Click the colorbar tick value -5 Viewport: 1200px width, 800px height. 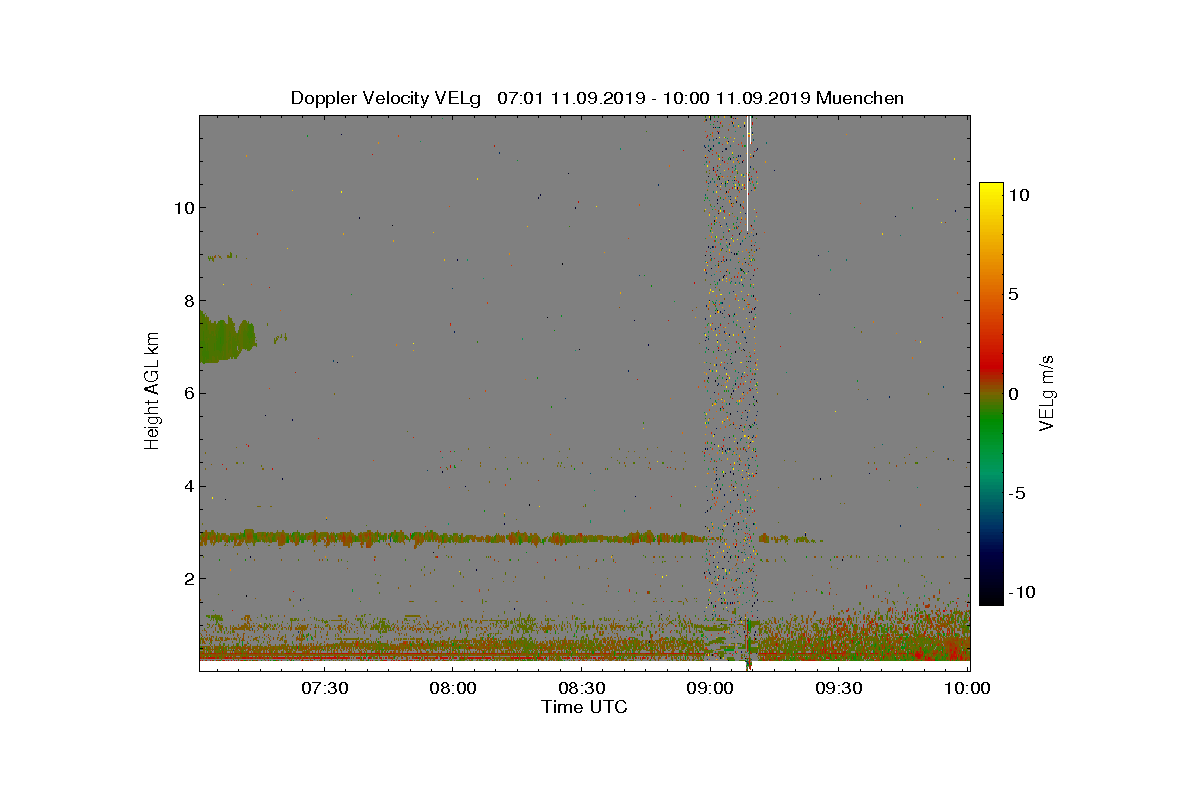(1017, 493)
